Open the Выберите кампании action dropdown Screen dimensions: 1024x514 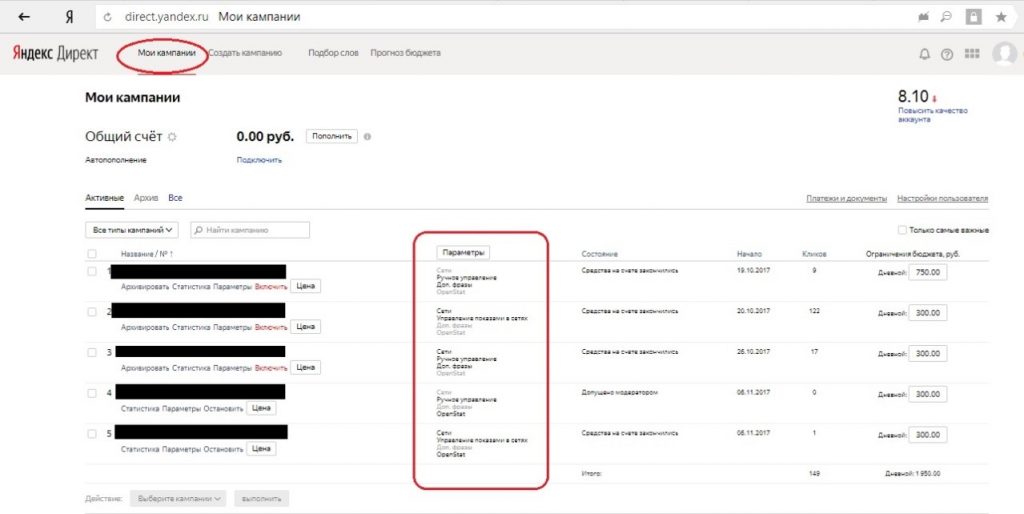pos(178,498)
